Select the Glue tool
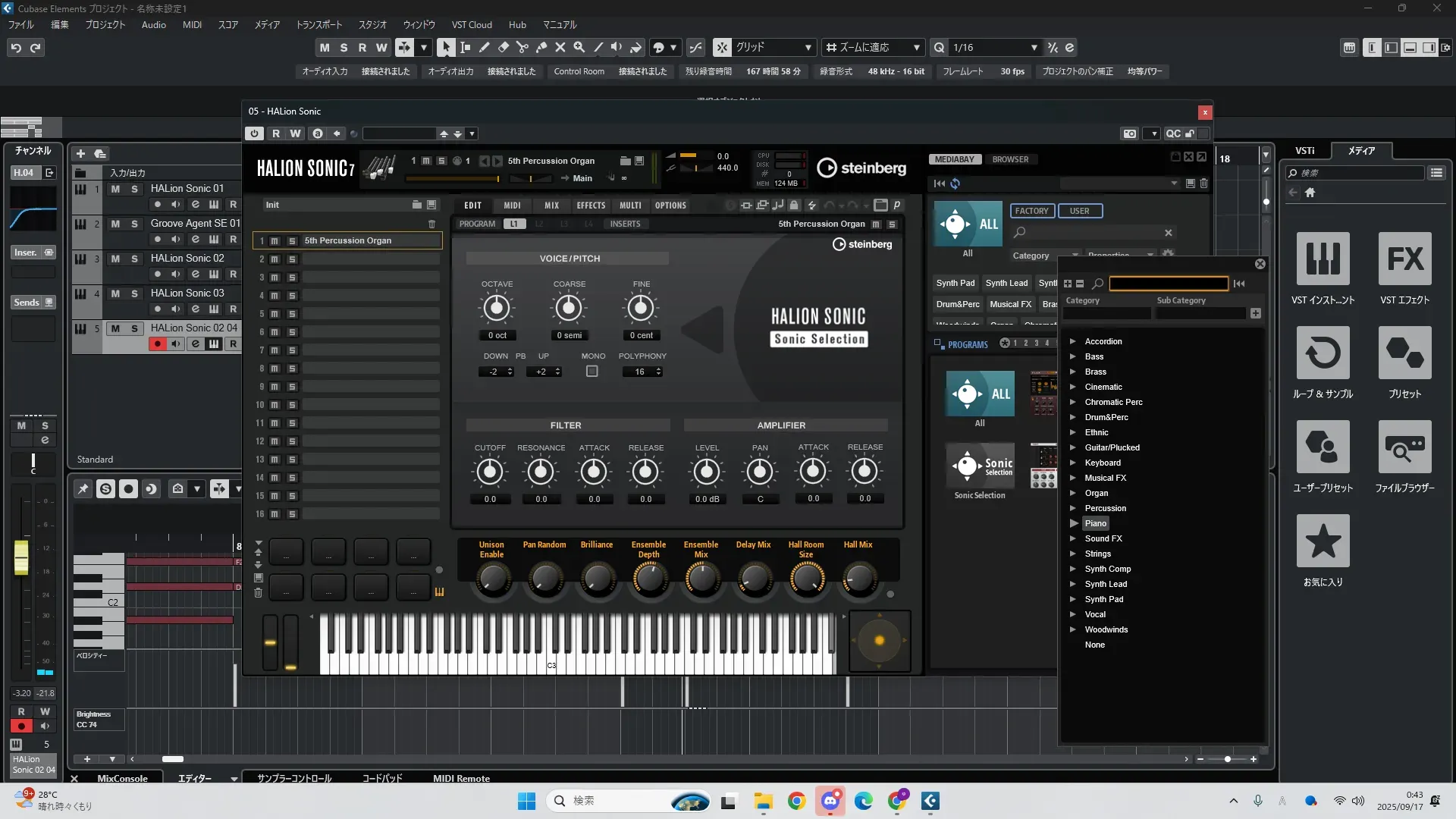The height and width of the screenshot is (819, 1456). click(x=541, y=47)
